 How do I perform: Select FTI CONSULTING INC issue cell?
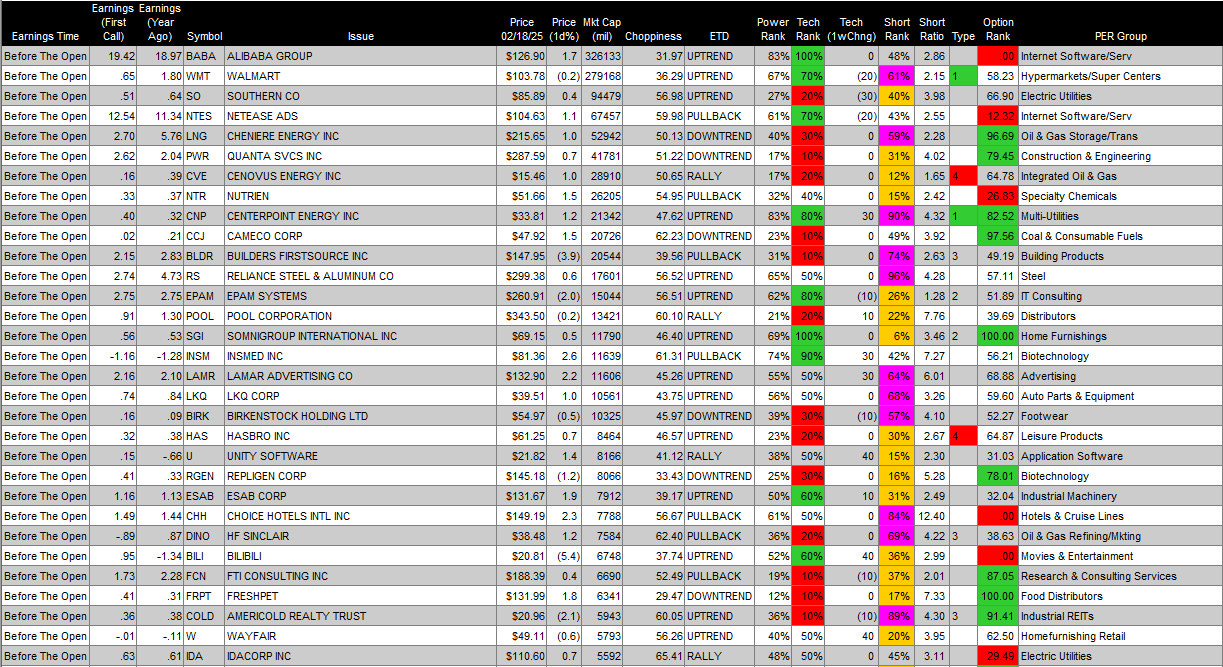point(361,576)
